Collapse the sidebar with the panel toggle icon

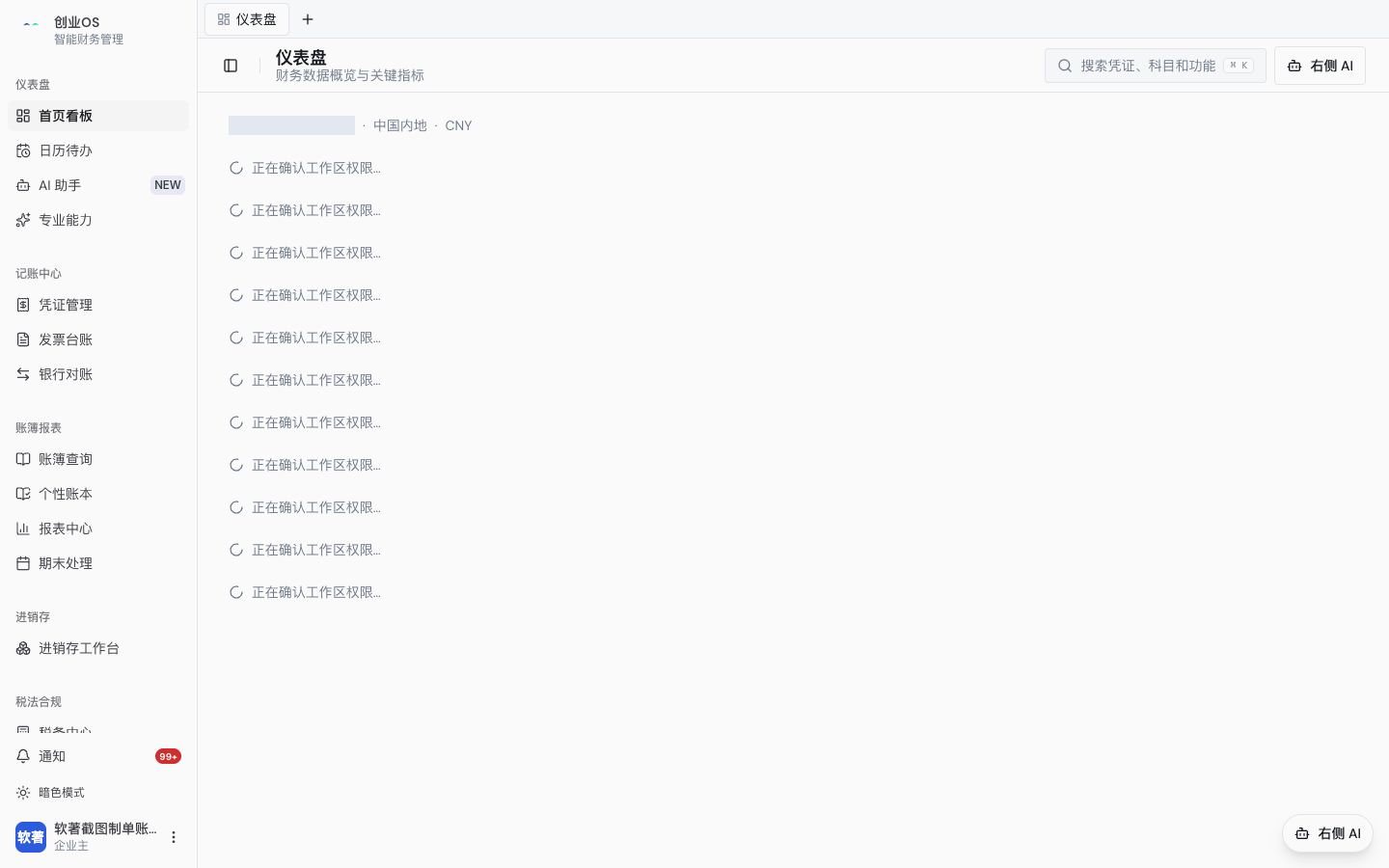(231, 66)
